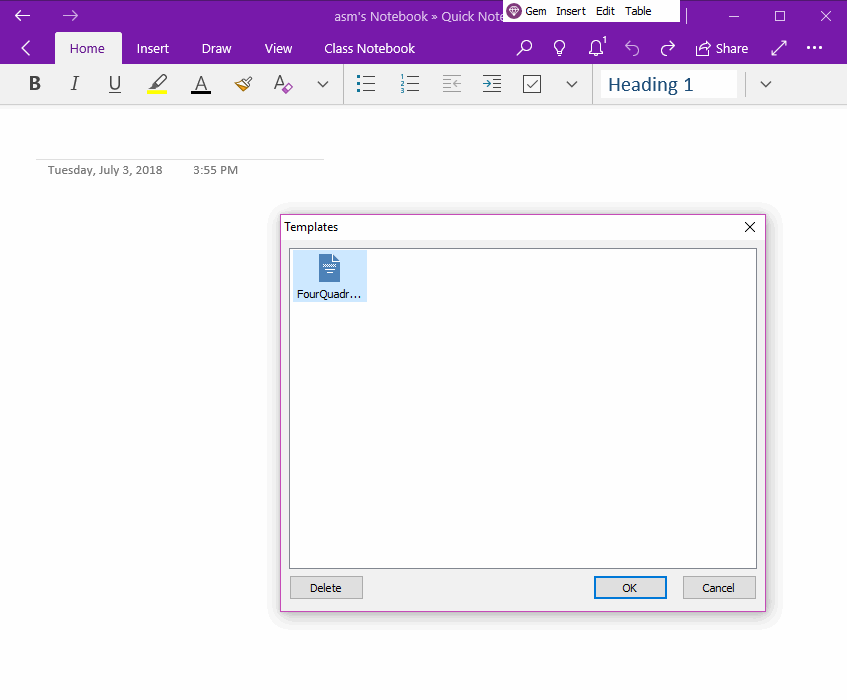
Task: Cancel the Templates dialog
Action: [x=719, y=588]
